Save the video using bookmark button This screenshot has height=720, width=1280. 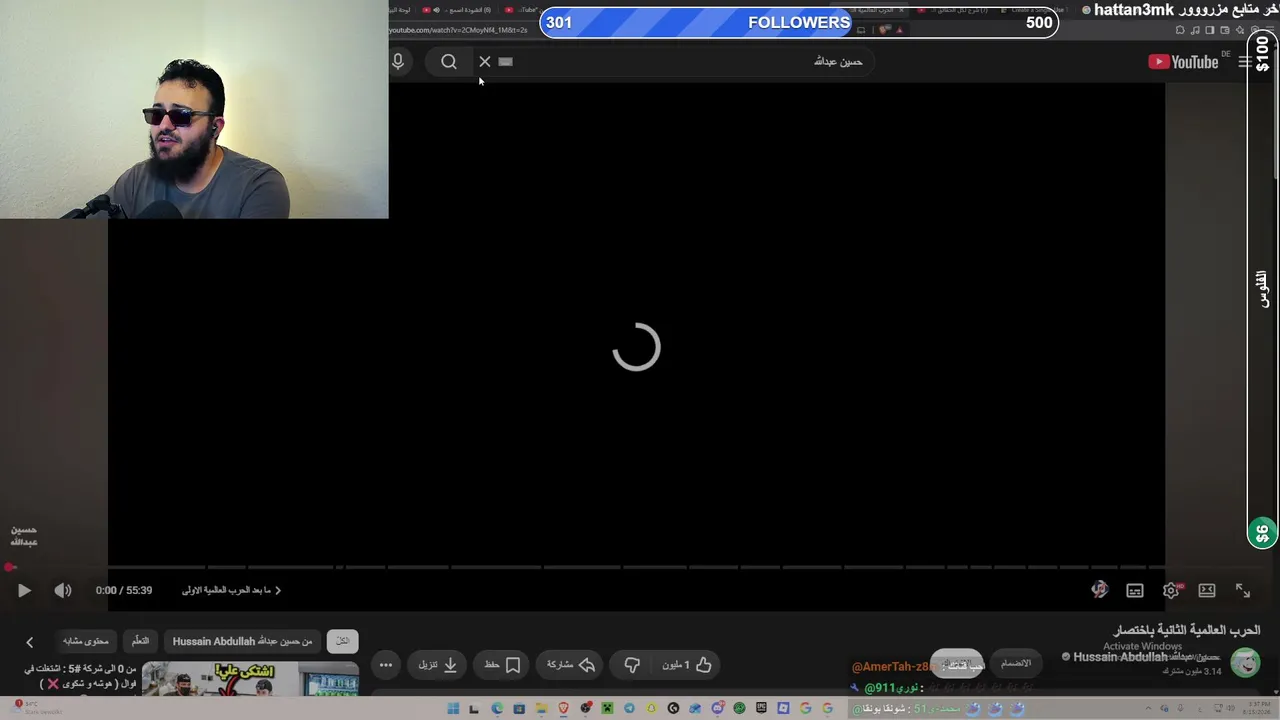click(502, 665)
